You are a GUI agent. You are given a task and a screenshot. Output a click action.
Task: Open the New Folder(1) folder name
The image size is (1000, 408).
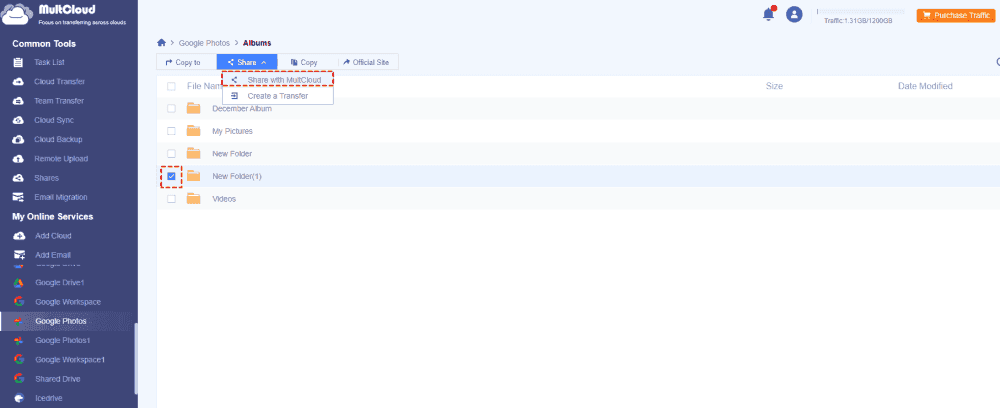pyautogui.click(x=237, y=176)
